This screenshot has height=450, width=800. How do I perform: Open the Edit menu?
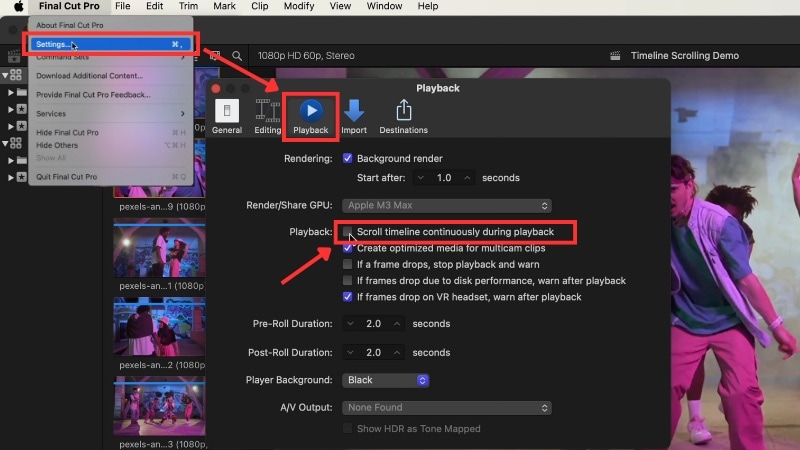[x=154, y=6]
